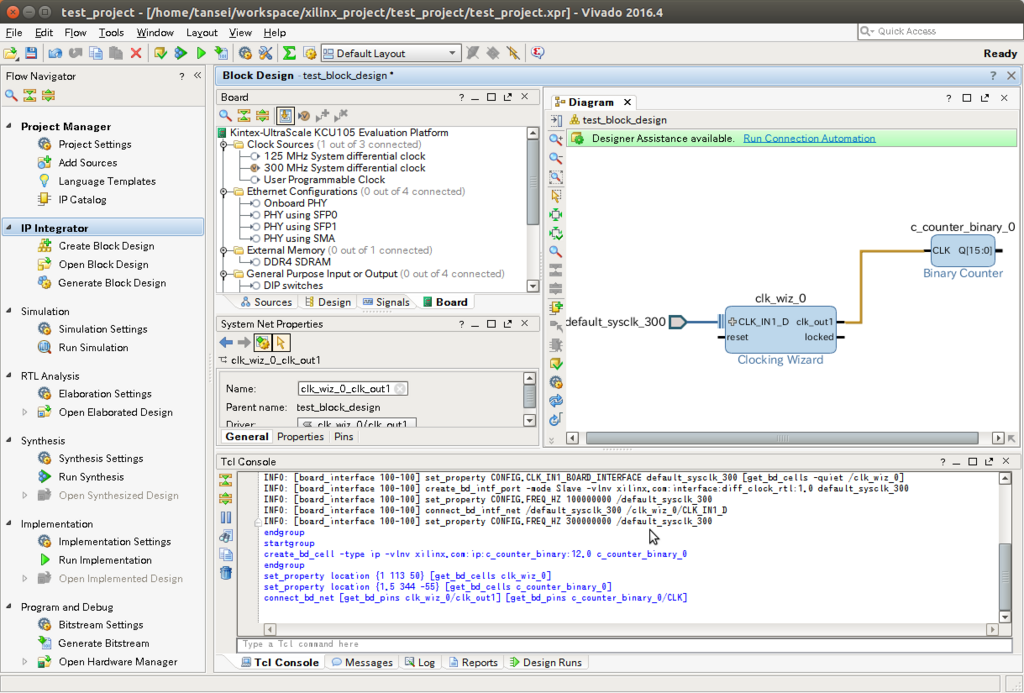Open project settings via the toolbar gear icon

pyautogui.click(x=246, y=54)
